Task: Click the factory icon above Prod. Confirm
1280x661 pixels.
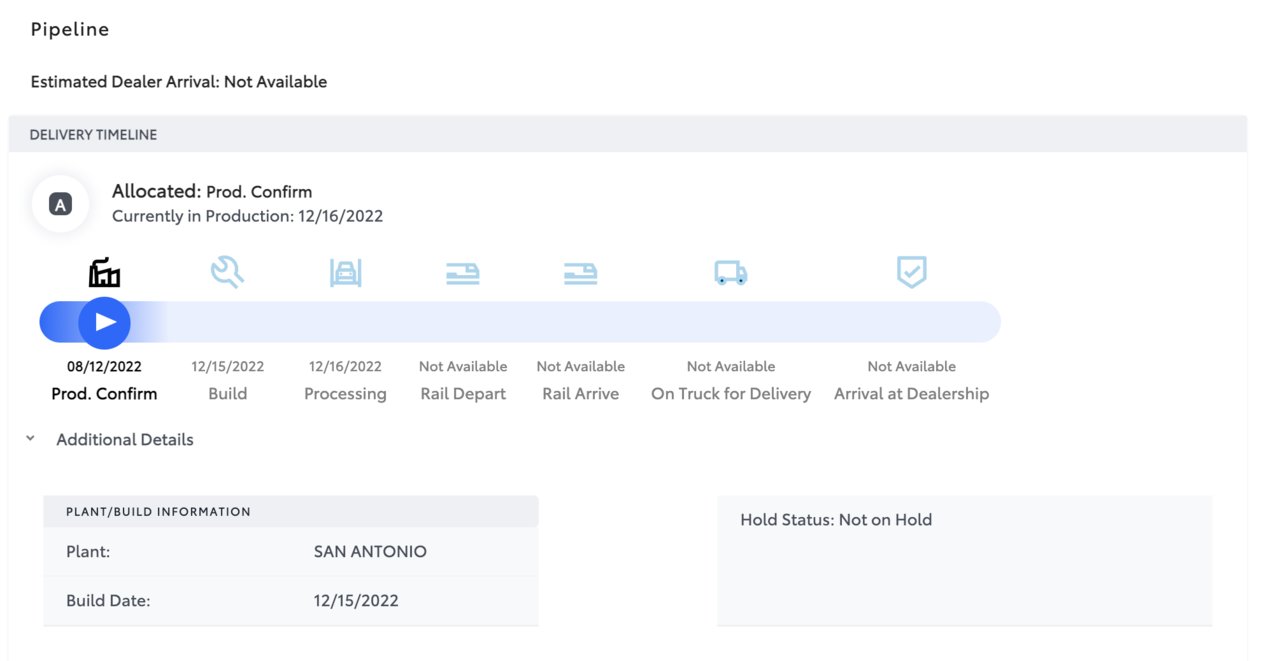Action: click(x=105, y=272)
